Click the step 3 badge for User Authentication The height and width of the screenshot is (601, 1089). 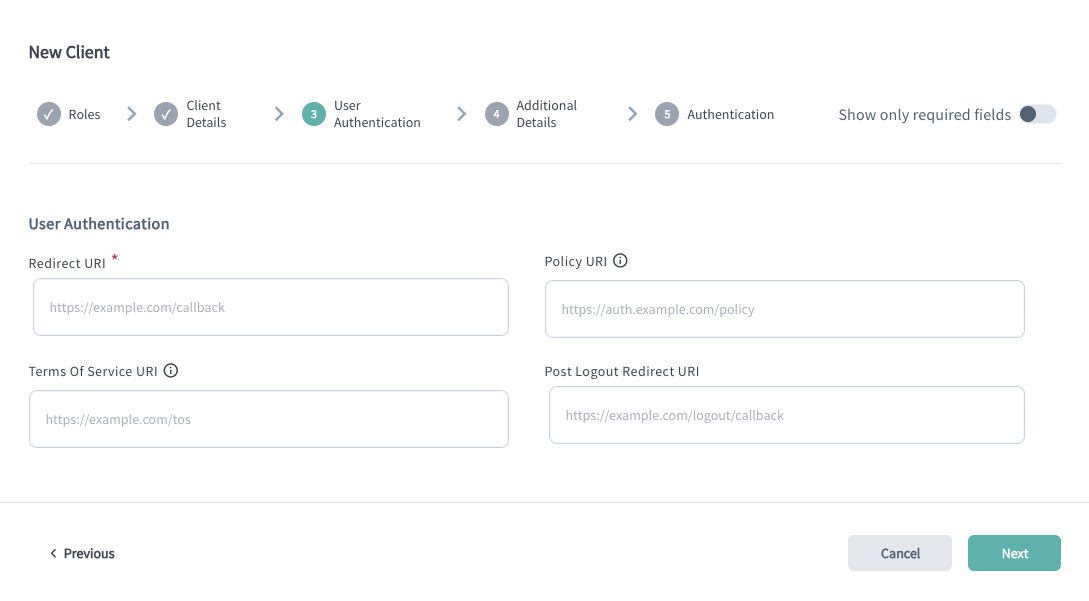[x=313, y=114]
